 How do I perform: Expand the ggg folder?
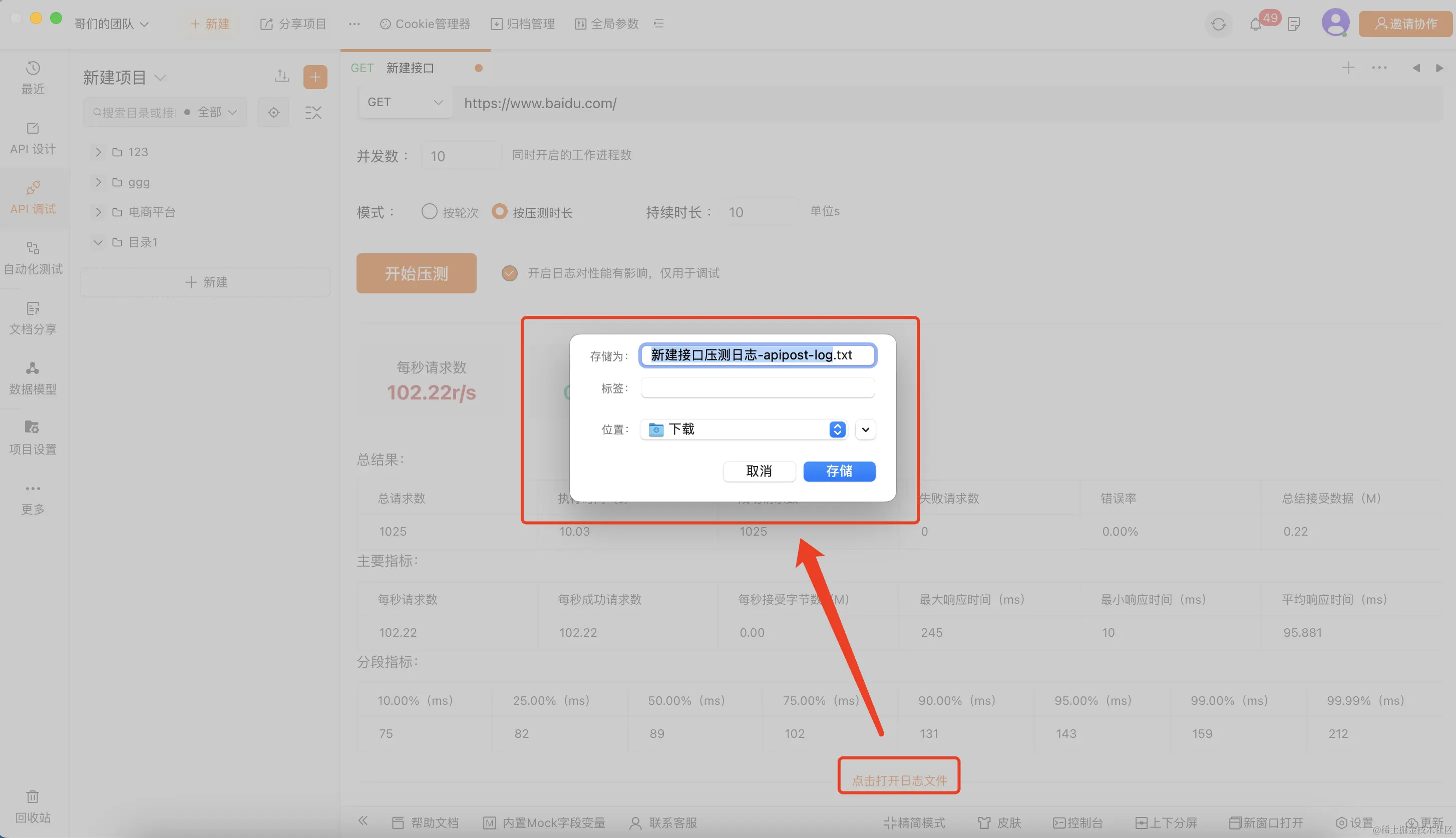pos(99,182)
